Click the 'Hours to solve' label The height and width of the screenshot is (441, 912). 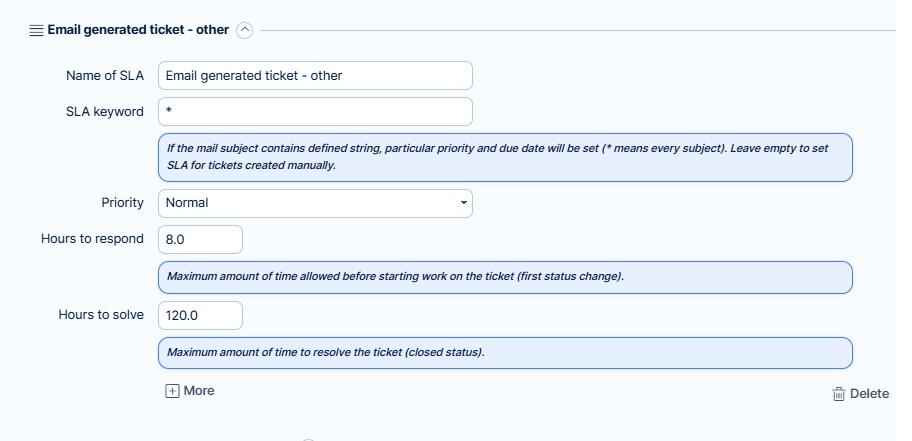pos(101,314)
